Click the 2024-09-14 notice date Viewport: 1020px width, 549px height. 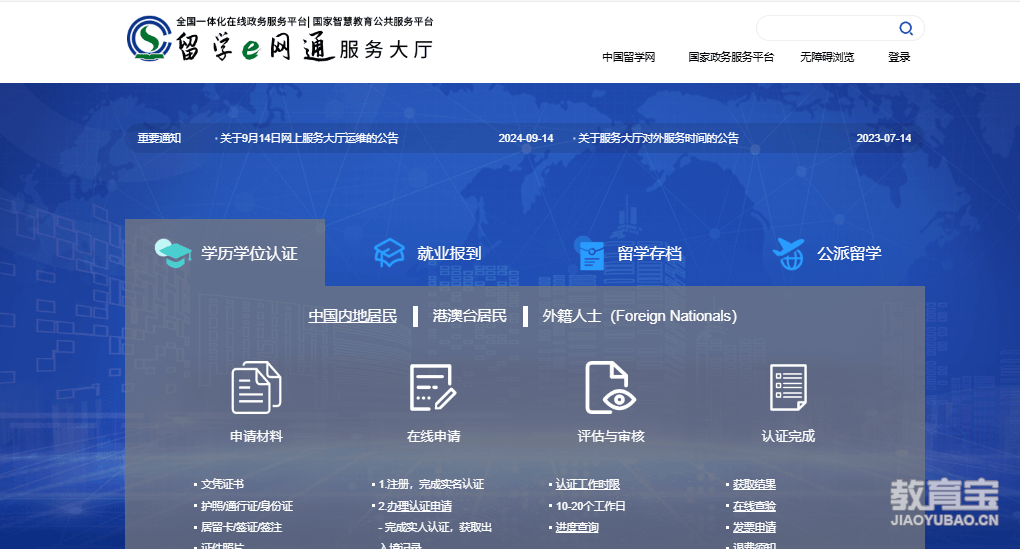tap(526, 138)
